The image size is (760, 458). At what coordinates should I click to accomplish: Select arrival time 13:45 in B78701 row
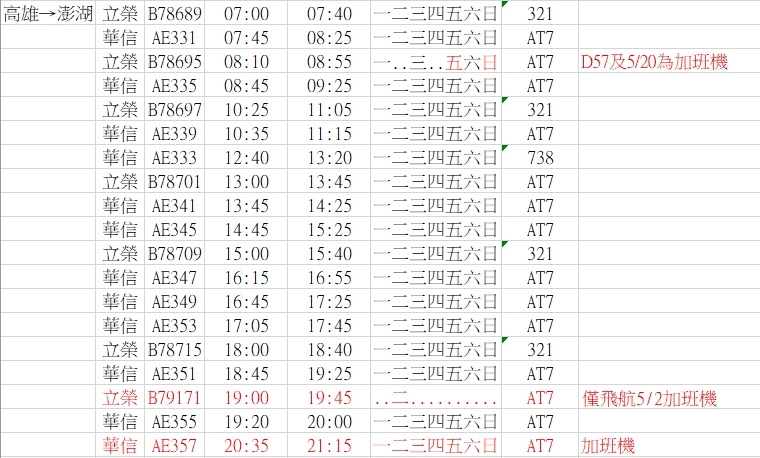click(330, 182)
